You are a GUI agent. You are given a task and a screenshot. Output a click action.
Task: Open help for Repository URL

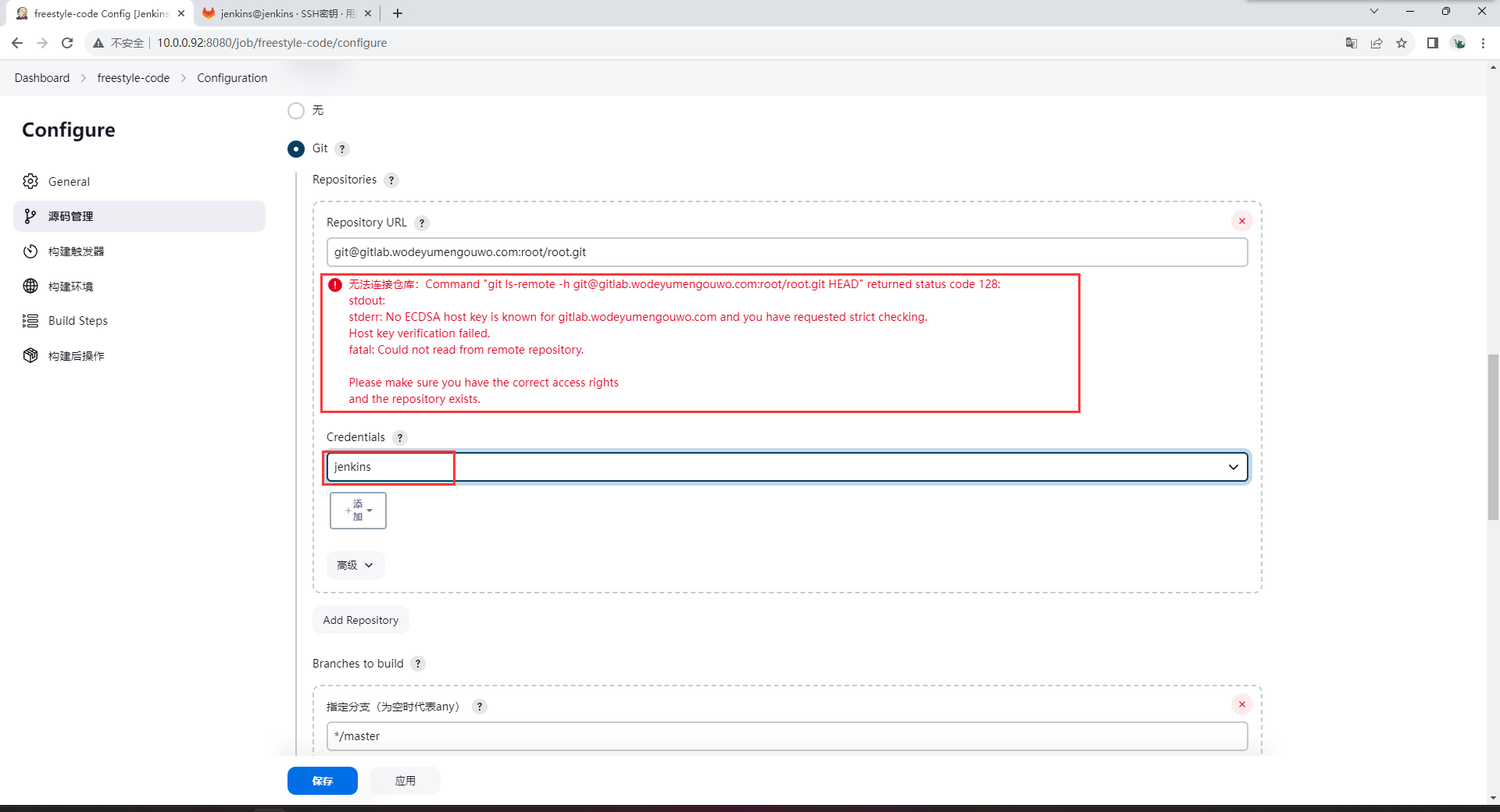point(422,223)
